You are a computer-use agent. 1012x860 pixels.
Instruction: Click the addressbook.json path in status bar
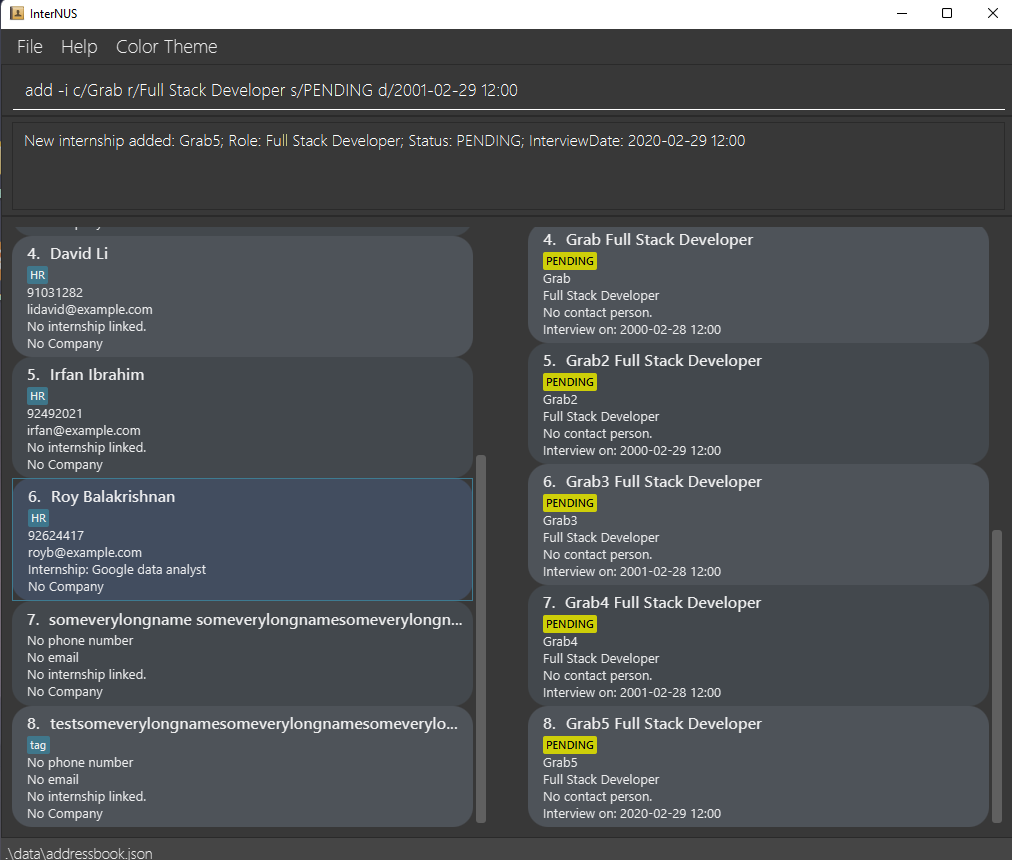(x=79, y=853)
